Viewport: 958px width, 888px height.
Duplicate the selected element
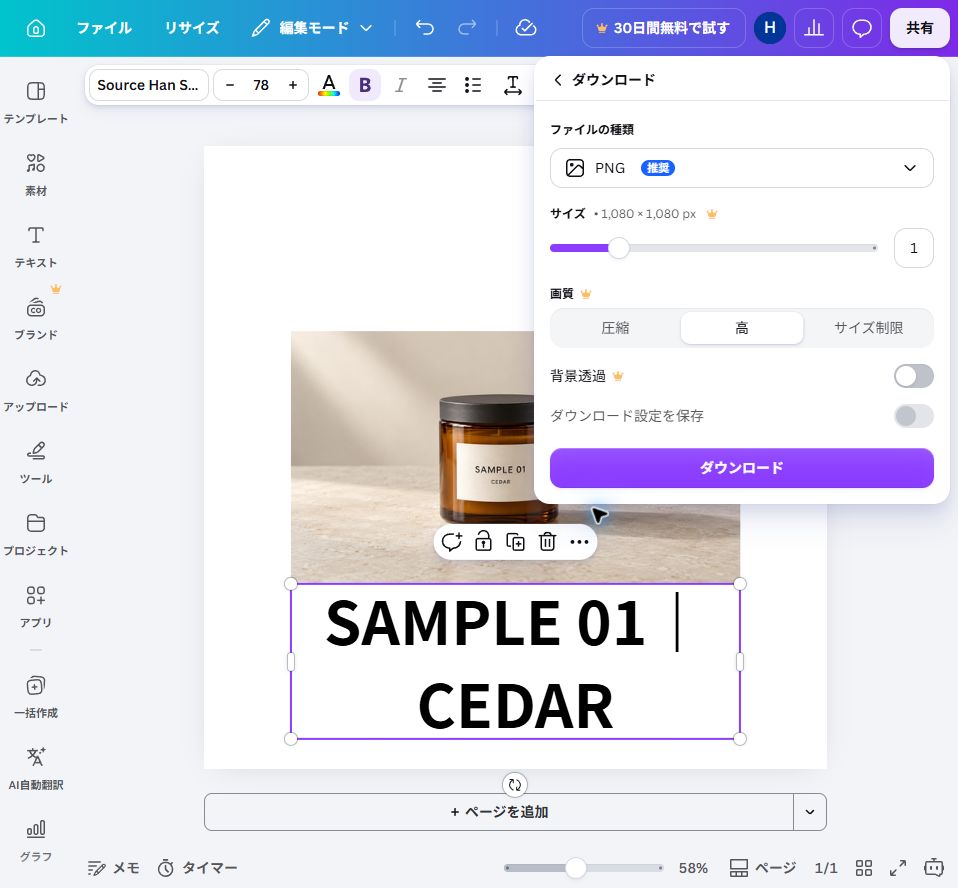pos(515,541)
